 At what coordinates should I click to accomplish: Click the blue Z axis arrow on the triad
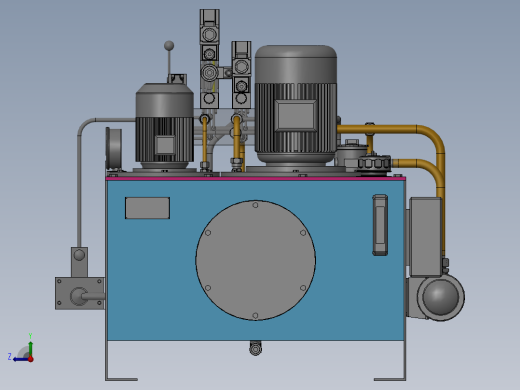point(20,359)
